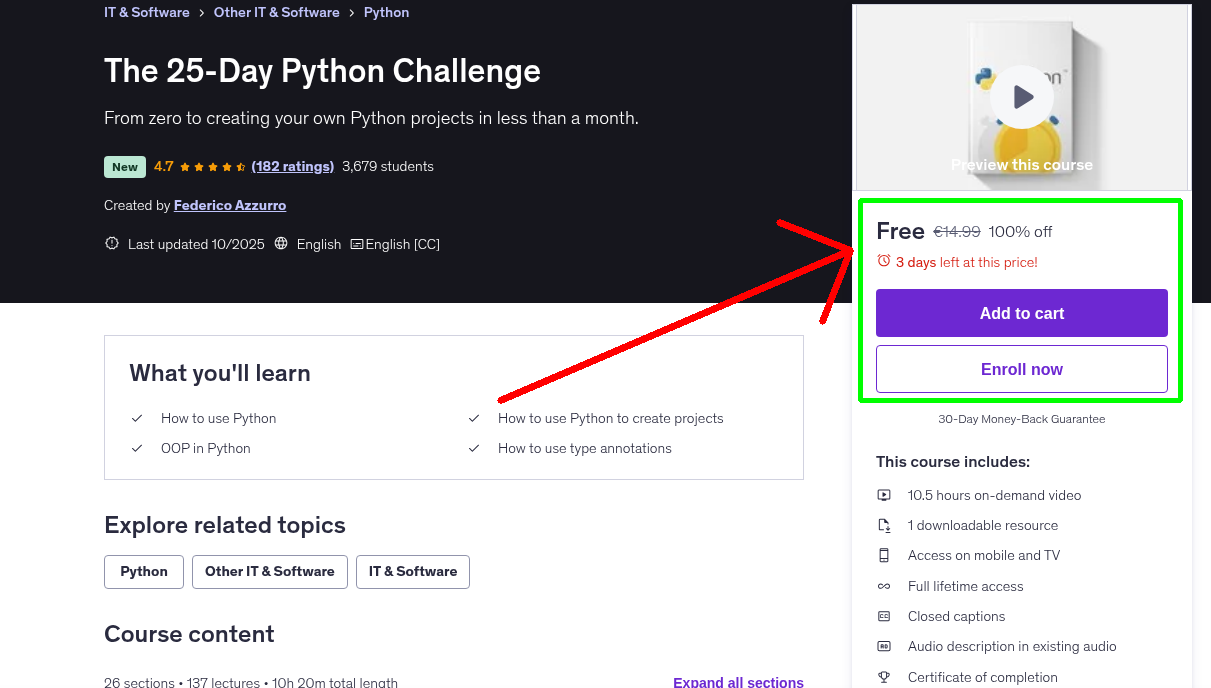Click the on-demand video icon beside 10.5 hours

tap(884, 495)
